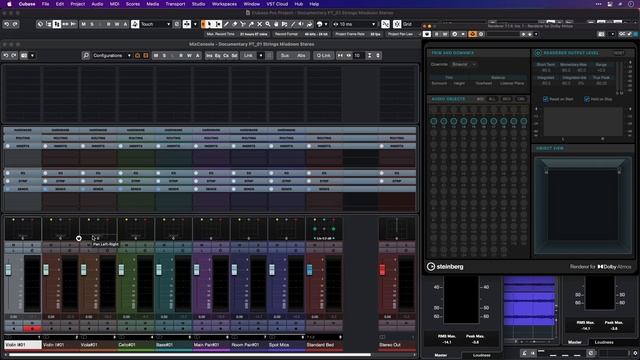Image resolution: width=640 pixels, height=360 pixels.
Task: Toggle the Snap icon beside the nudge field
Action: point(385,24)
